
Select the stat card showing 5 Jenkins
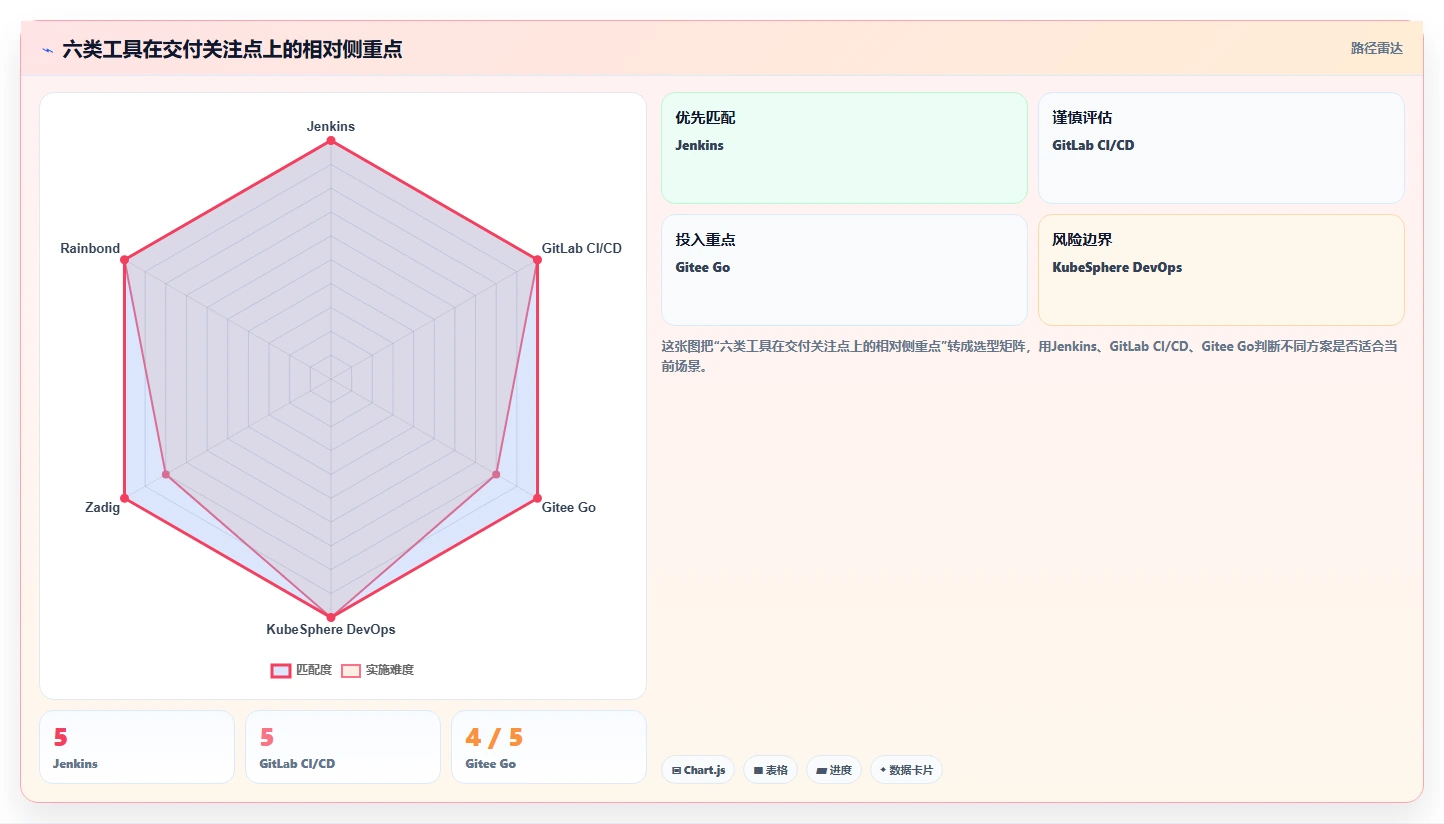[x=137, y=747]
